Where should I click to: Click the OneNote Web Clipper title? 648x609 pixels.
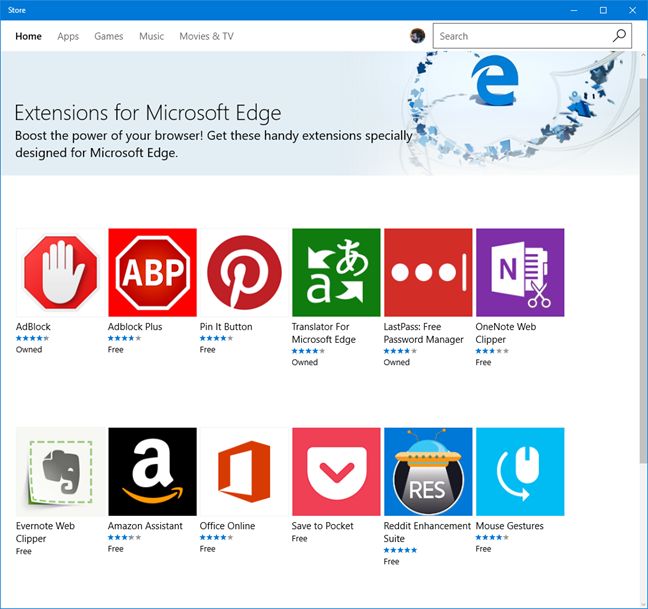pos(505,333)
